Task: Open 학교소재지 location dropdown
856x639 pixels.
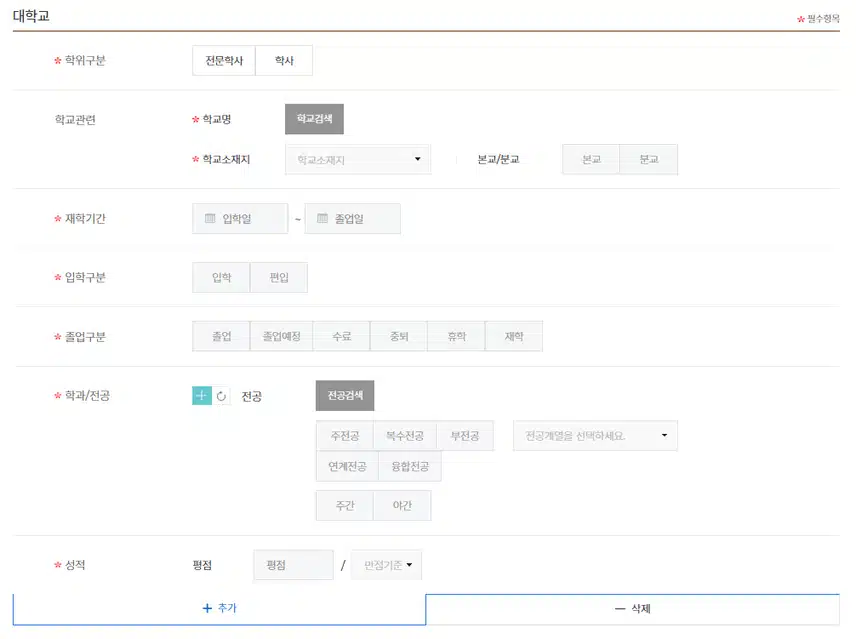Action: [x=358, y=159]
